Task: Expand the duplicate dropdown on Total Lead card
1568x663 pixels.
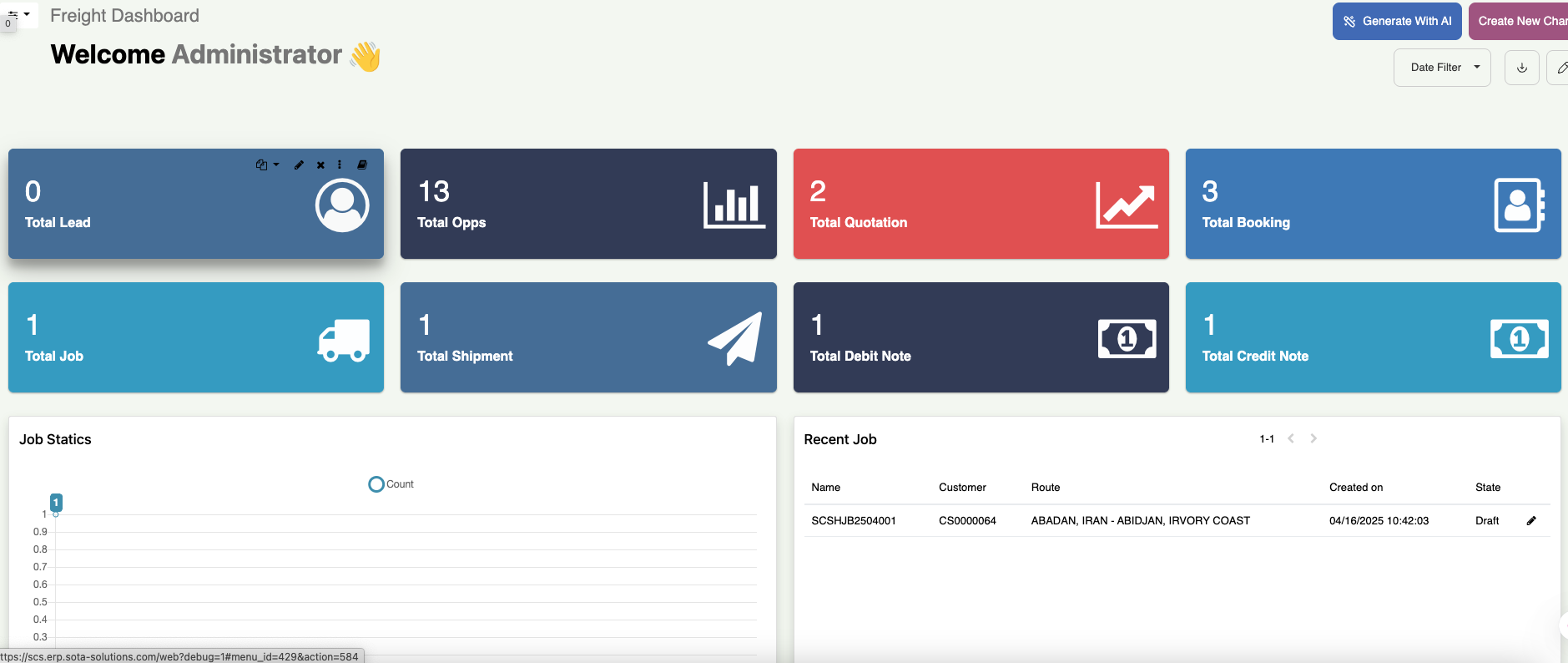Action: click(x=267, y=165)
